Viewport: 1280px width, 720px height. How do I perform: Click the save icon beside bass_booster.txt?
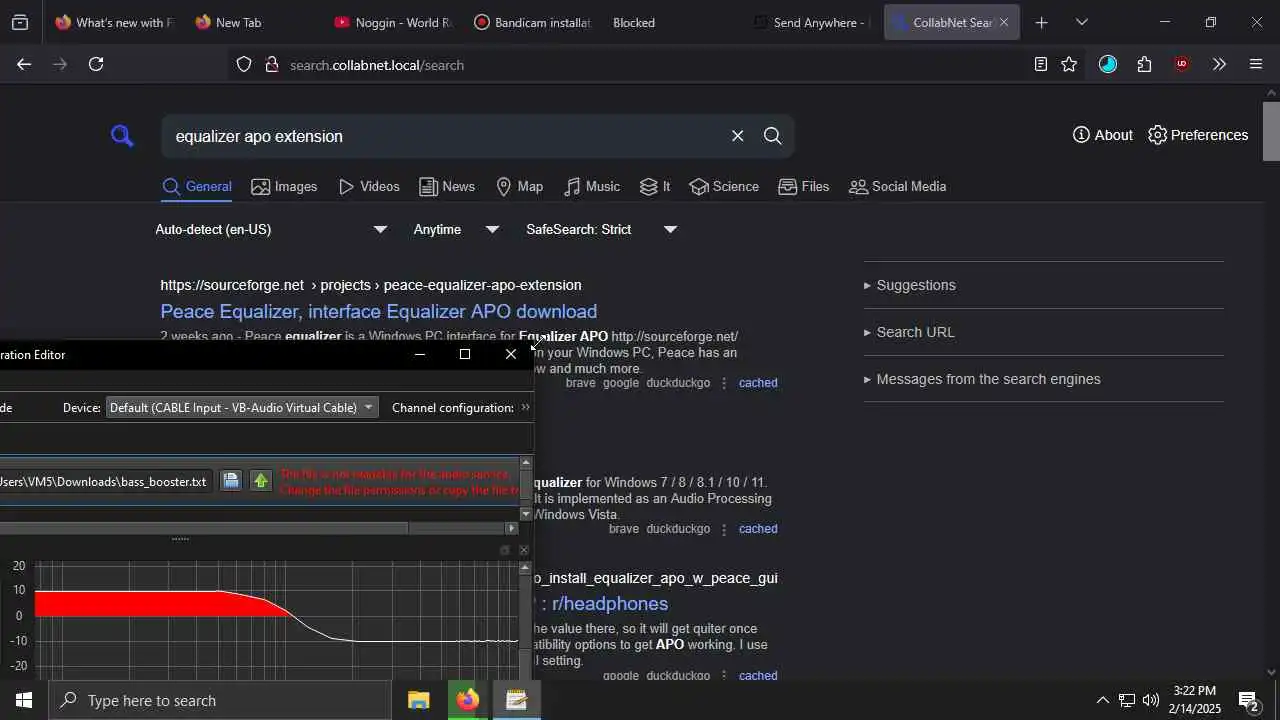click(231, 481)
